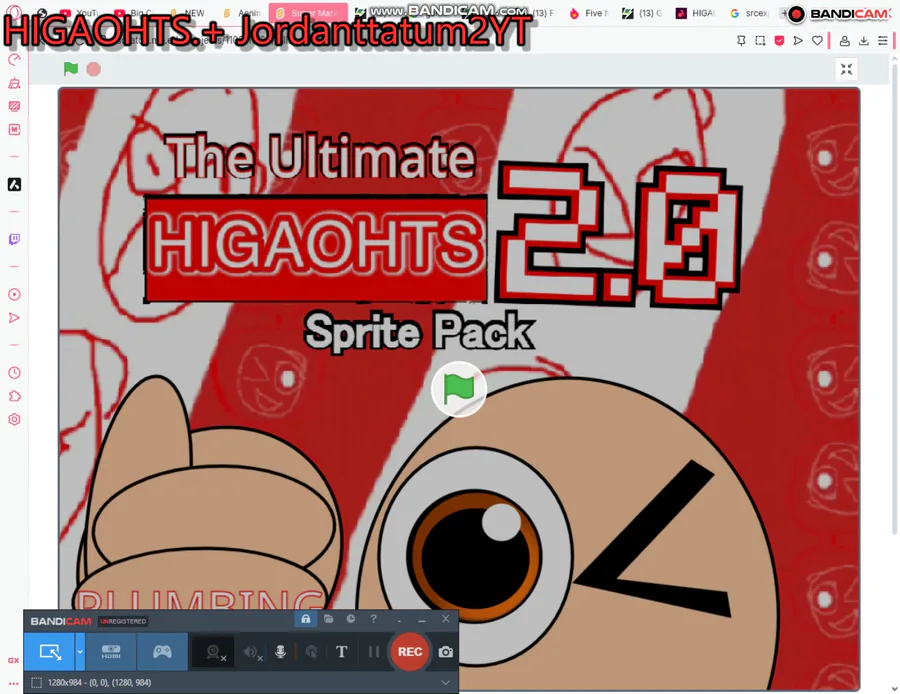Switch to the NEW tab
Image resolution: width=900 pixels, height=694 pixels.
tap(188, 13)
